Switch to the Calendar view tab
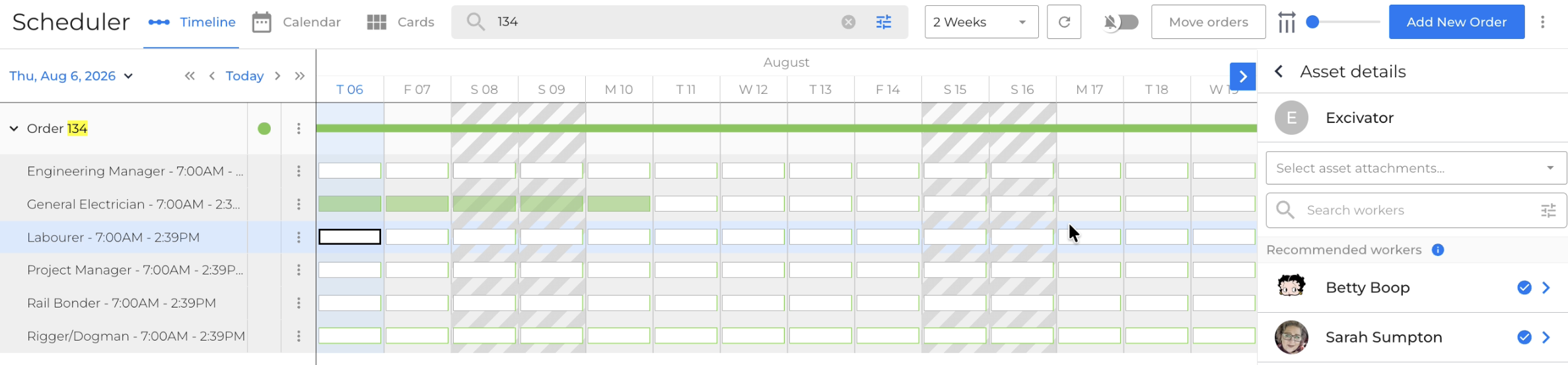Viewport: 1568px width, 365px height. pyautogui.click(x=297, y=22)
